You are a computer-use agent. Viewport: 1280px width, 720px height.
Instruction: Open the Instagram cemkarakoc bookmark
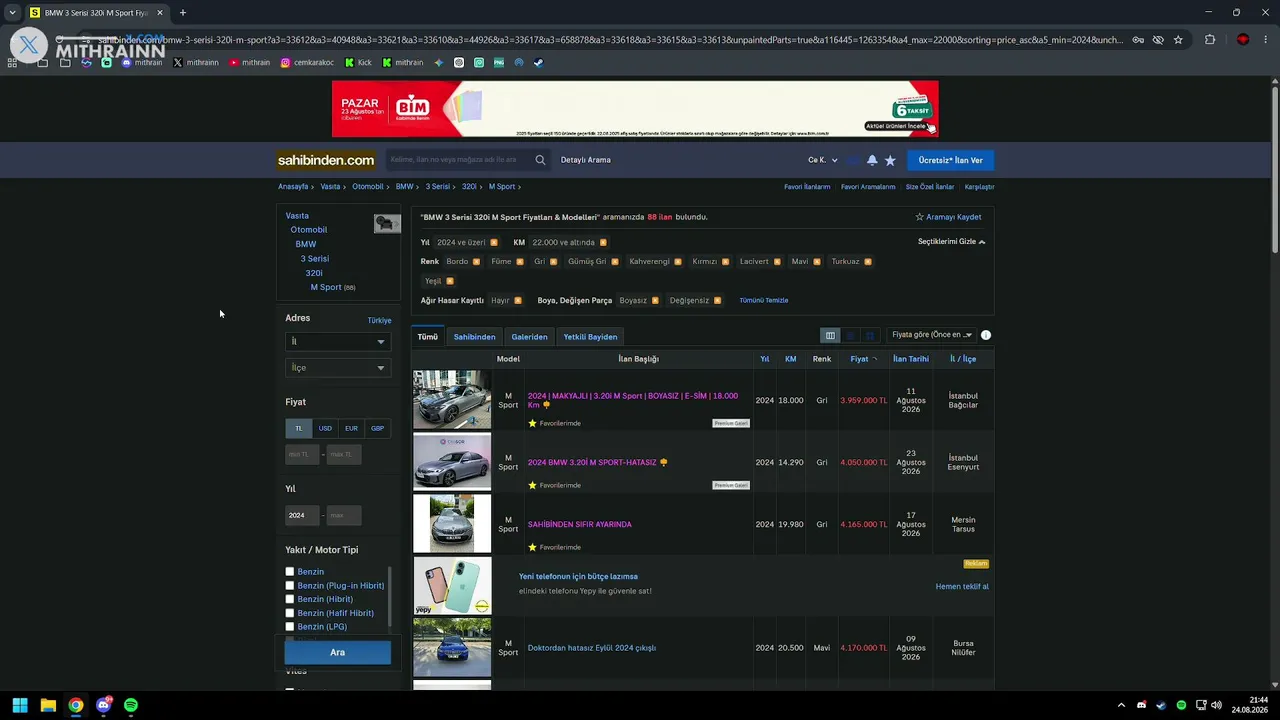(308, 63)
